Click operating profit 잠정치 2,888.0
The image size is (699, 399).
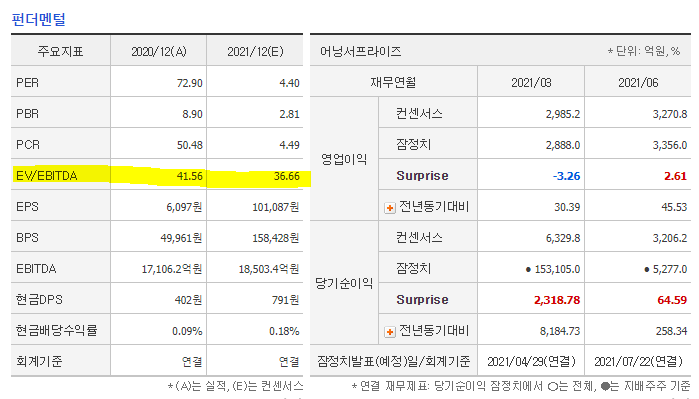[563, 145]
